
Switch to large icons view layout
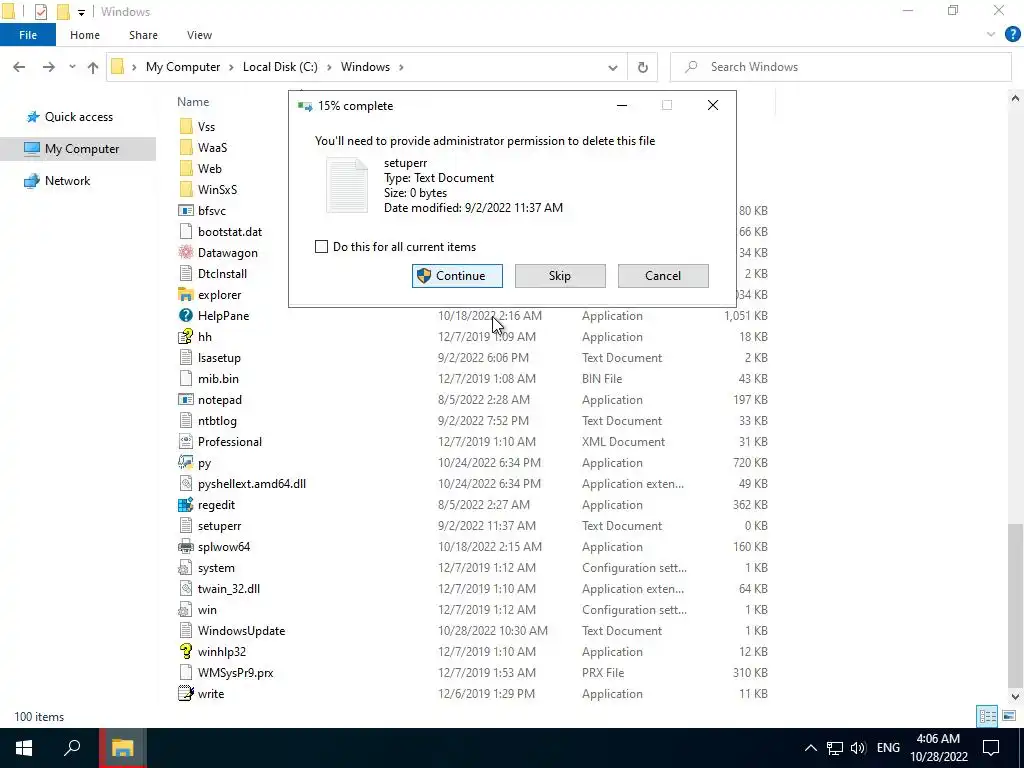1009,716
